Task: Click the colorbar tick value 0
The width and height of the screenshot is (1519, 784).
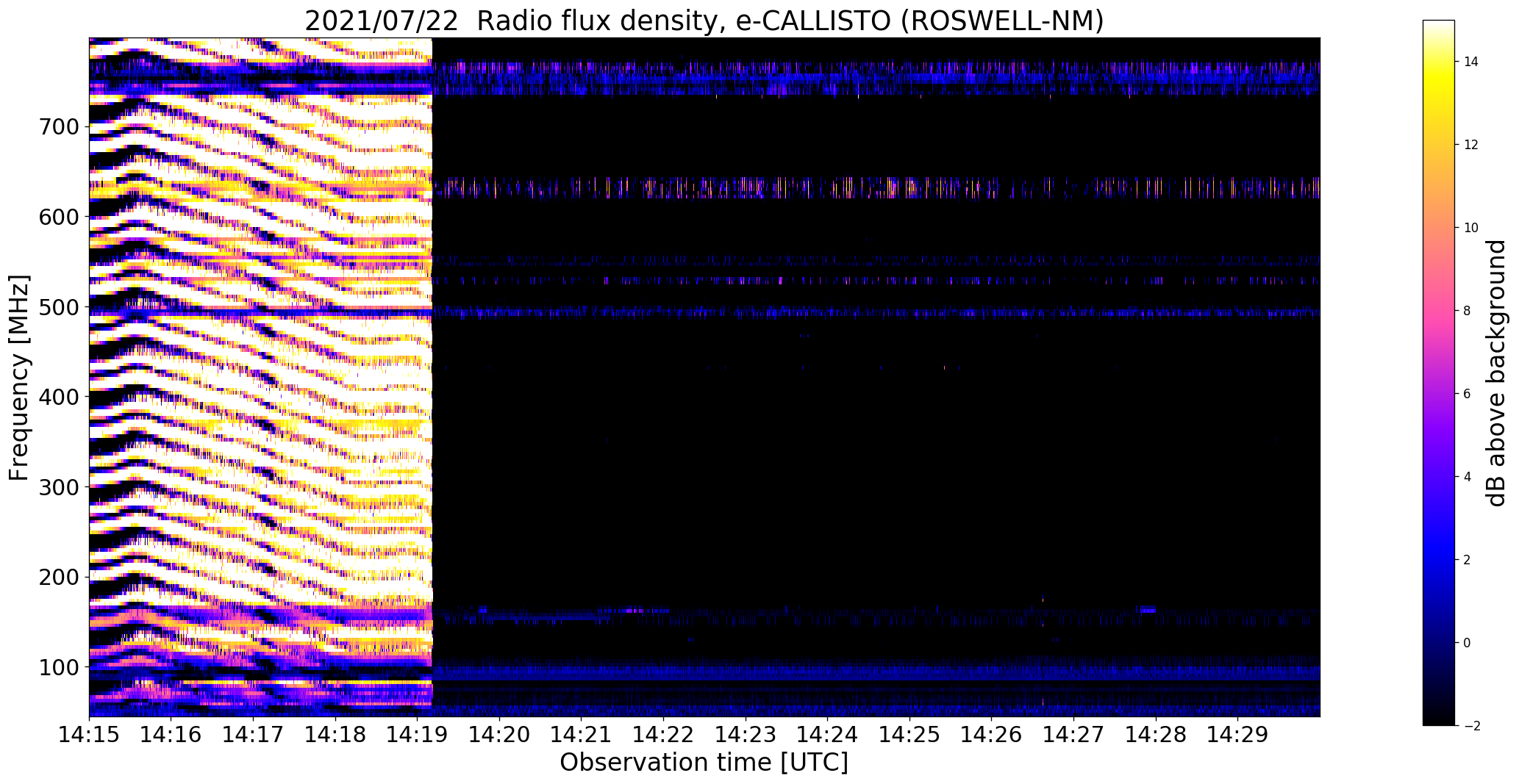Action: click(x=1468, y=643)
